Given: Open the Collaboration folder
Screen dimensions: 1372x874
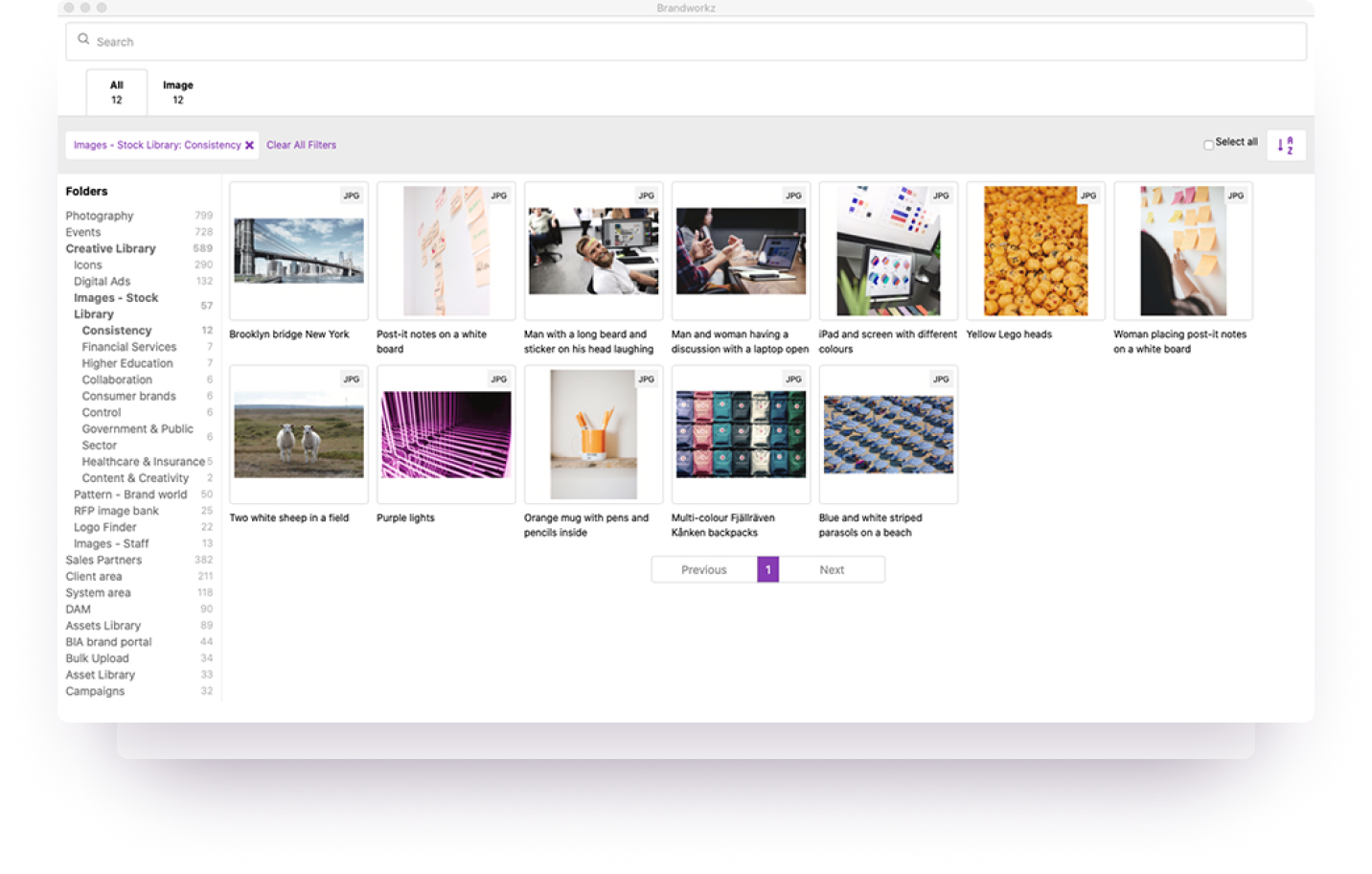Looking at the screenshot, I should coord(117,379).
